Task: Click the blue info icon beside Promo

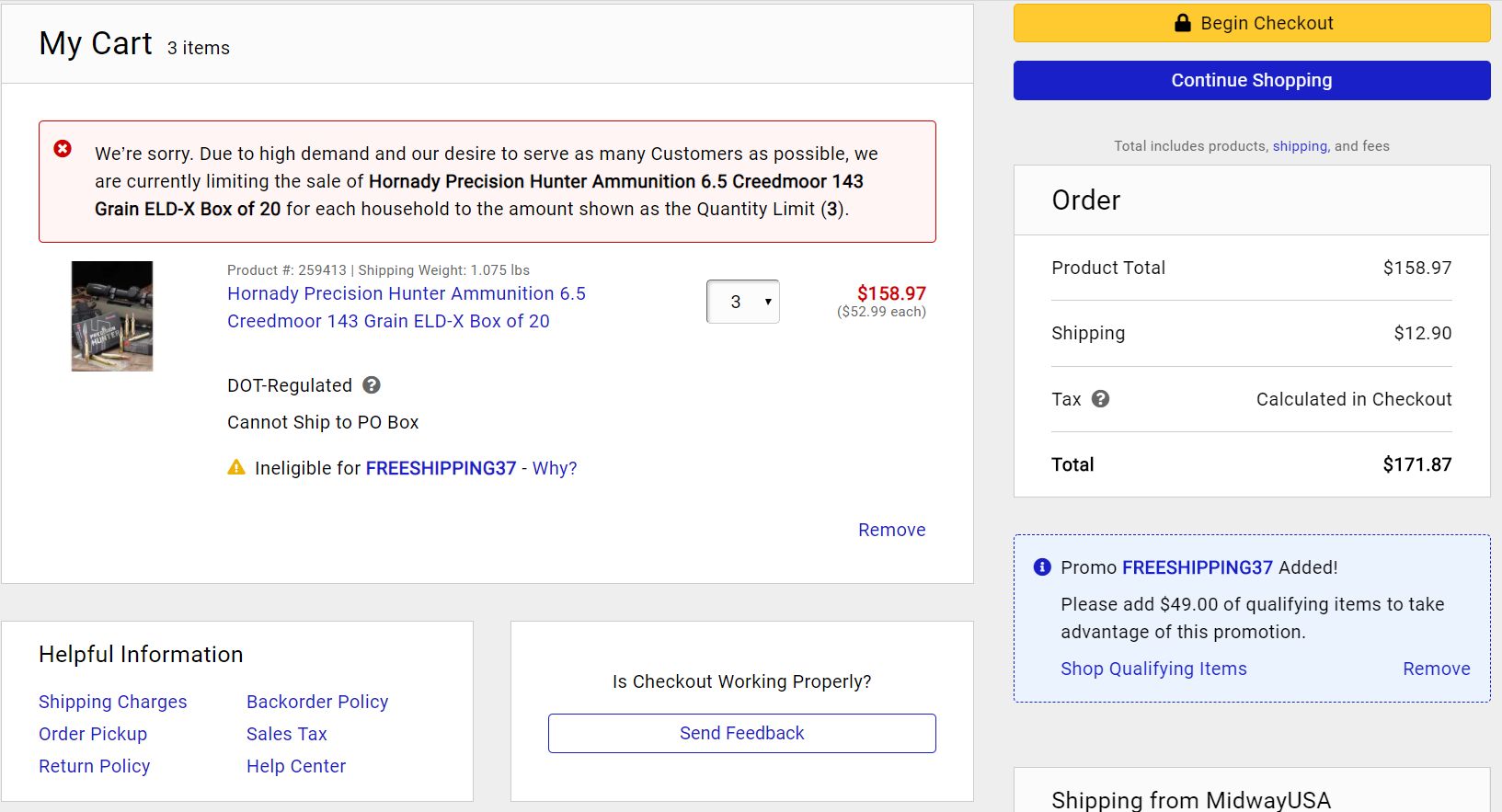Action: (1042, 566)
